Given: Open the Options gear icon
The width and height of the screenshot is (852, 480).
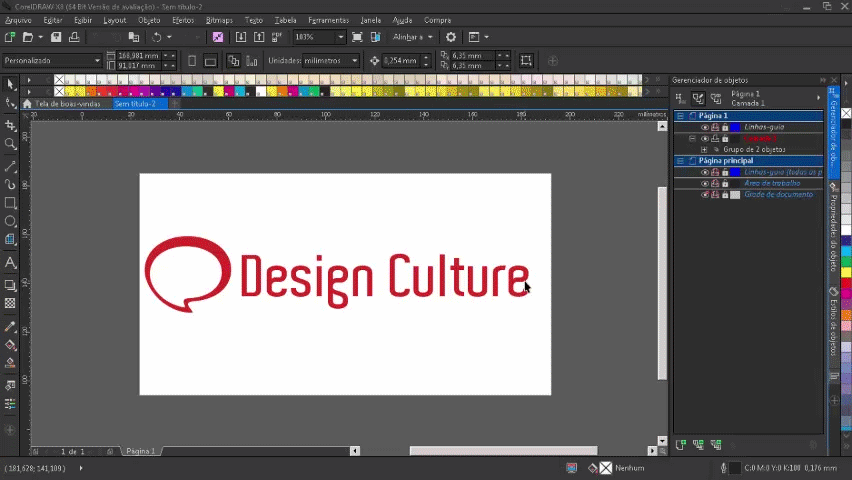Looking at the screenshot, I should pos(451,37).
